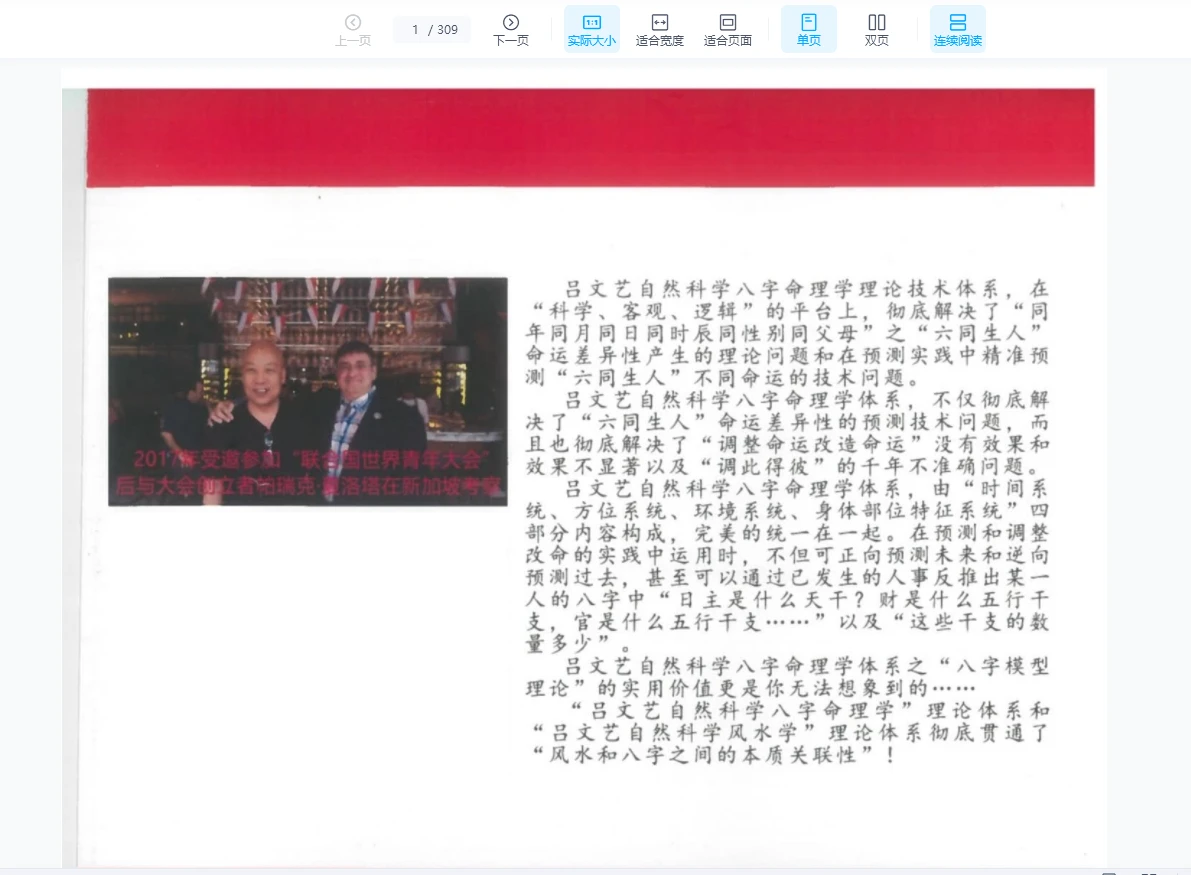Enable 单页 single page layout
This screenshot has width=1191, height=875.
(809, 30)
